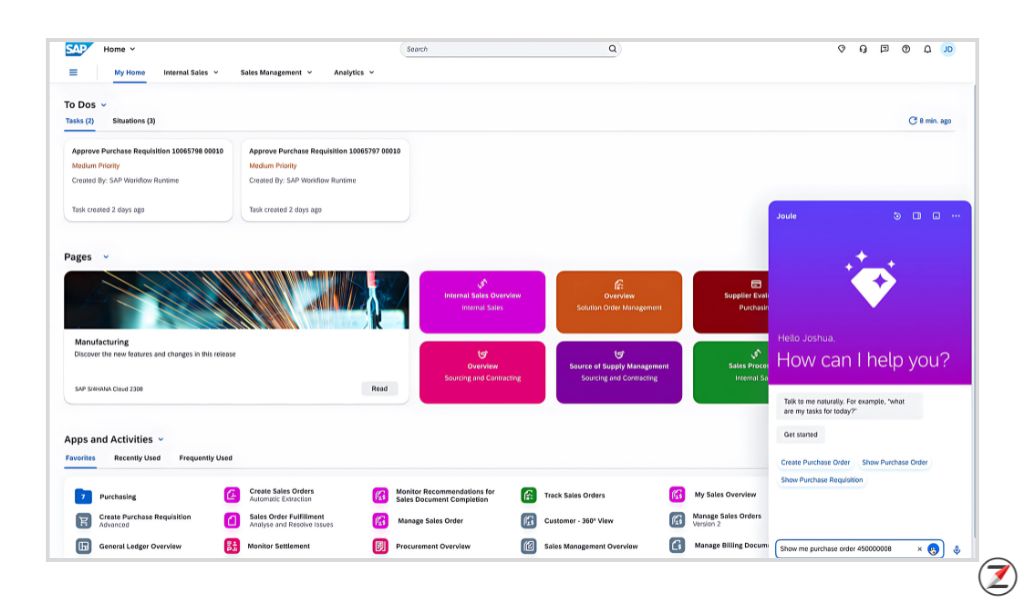Switch to the Situations (3) tab

tap(133, 121)
